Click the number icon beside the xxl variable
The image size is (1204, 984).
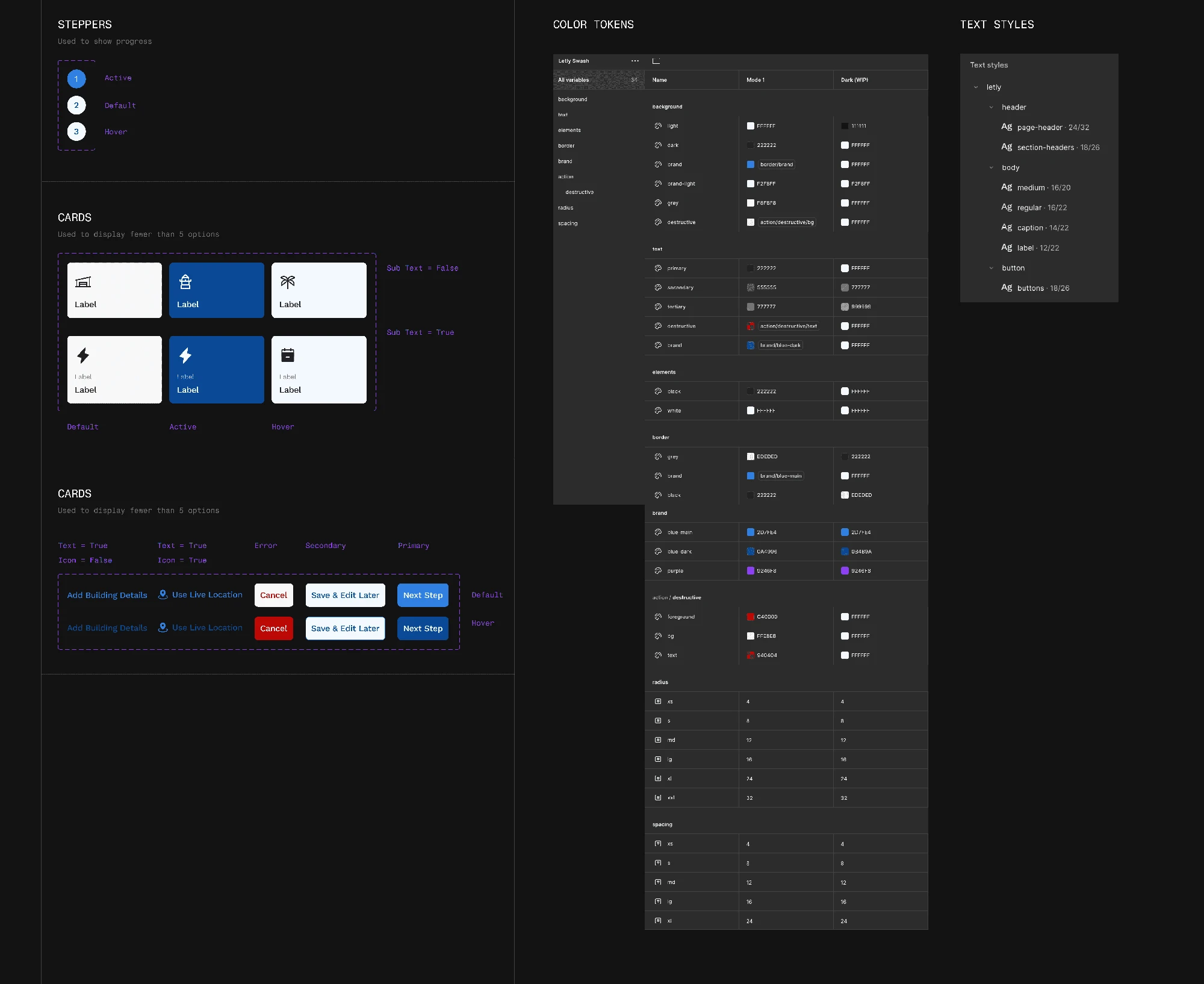(x=658, y=797)
